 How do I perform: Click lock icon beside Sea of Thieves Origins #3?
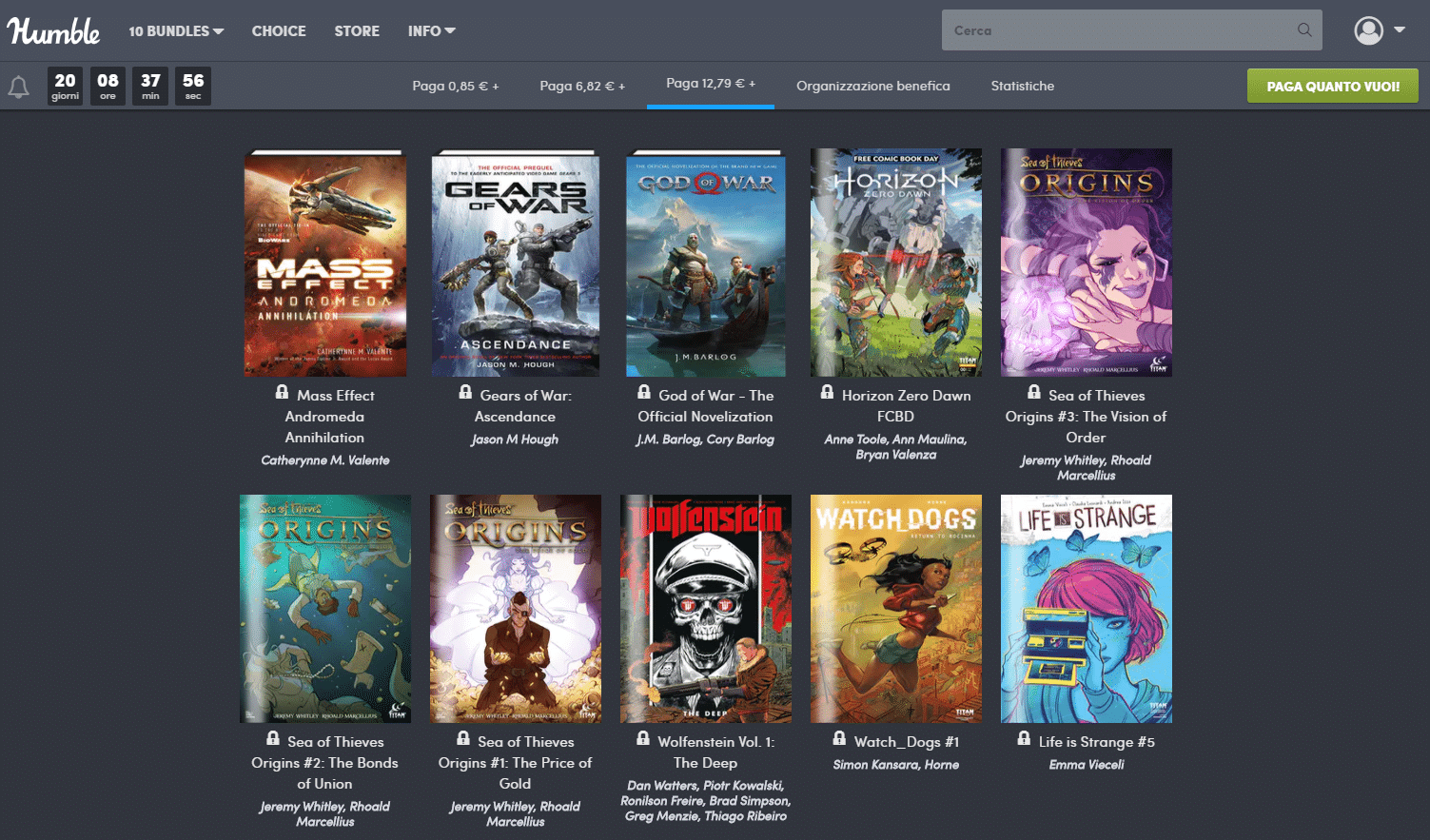pos(1034,392)
